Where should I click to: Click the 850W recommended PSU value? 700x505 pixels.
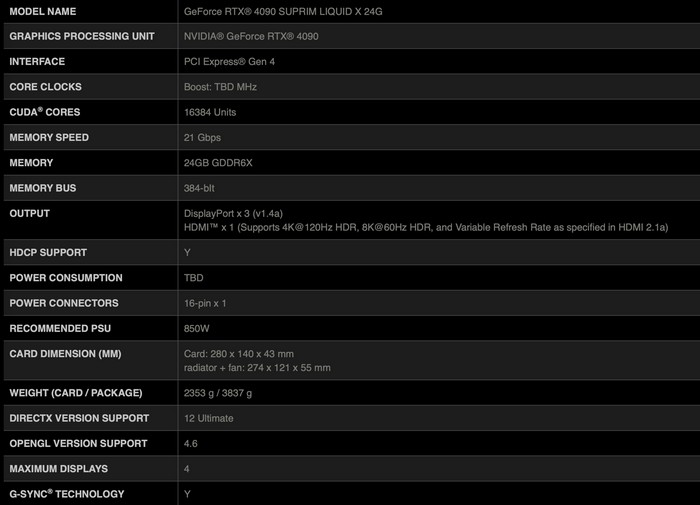[198, 328]
